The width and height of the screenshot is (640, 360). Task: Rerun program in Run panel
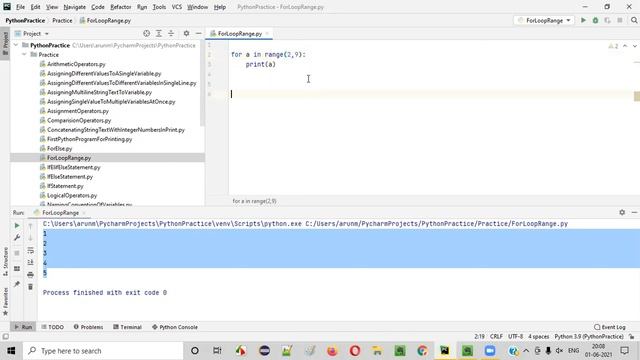point(17,225)
